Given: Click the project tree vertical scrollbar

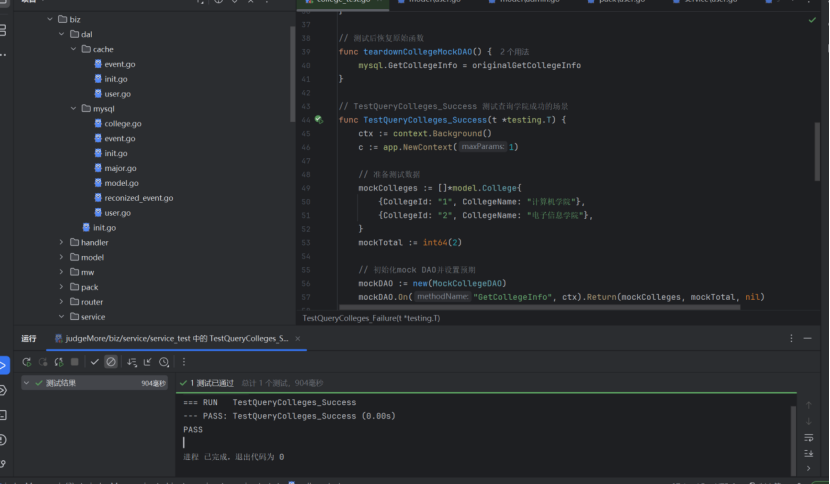Looking at the screenshot, I should pos(292,74).
